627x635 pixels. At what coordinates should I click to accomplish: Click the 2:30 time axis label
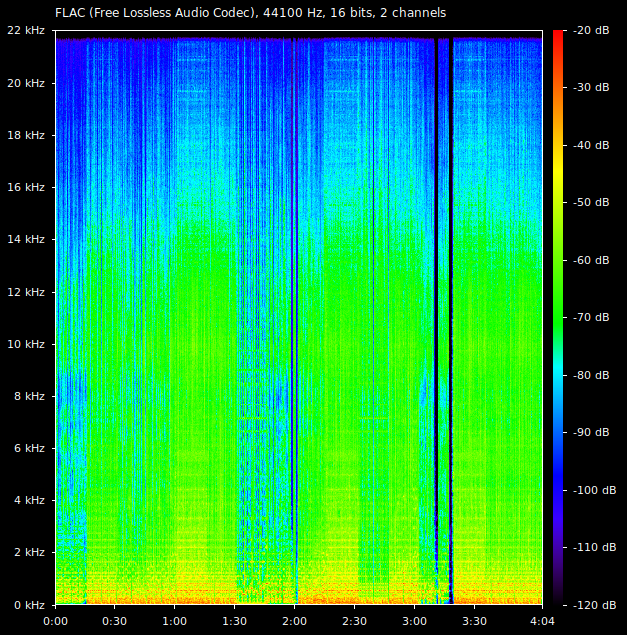click(x=354, y=621)
